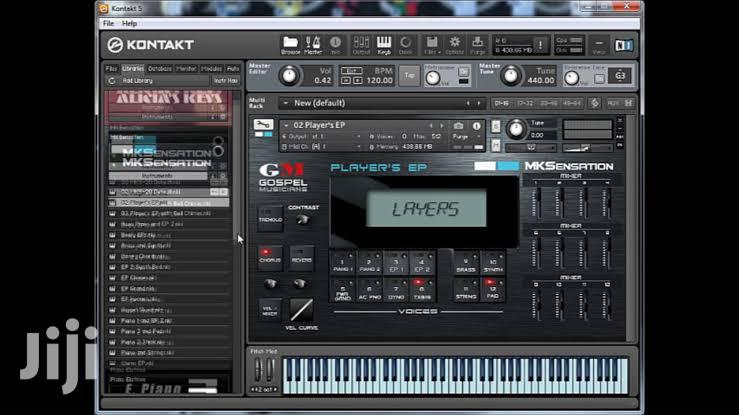Viewport: 739px width, 415px height.
Task: Click the exclamation panic button
Action: [541, 45]
